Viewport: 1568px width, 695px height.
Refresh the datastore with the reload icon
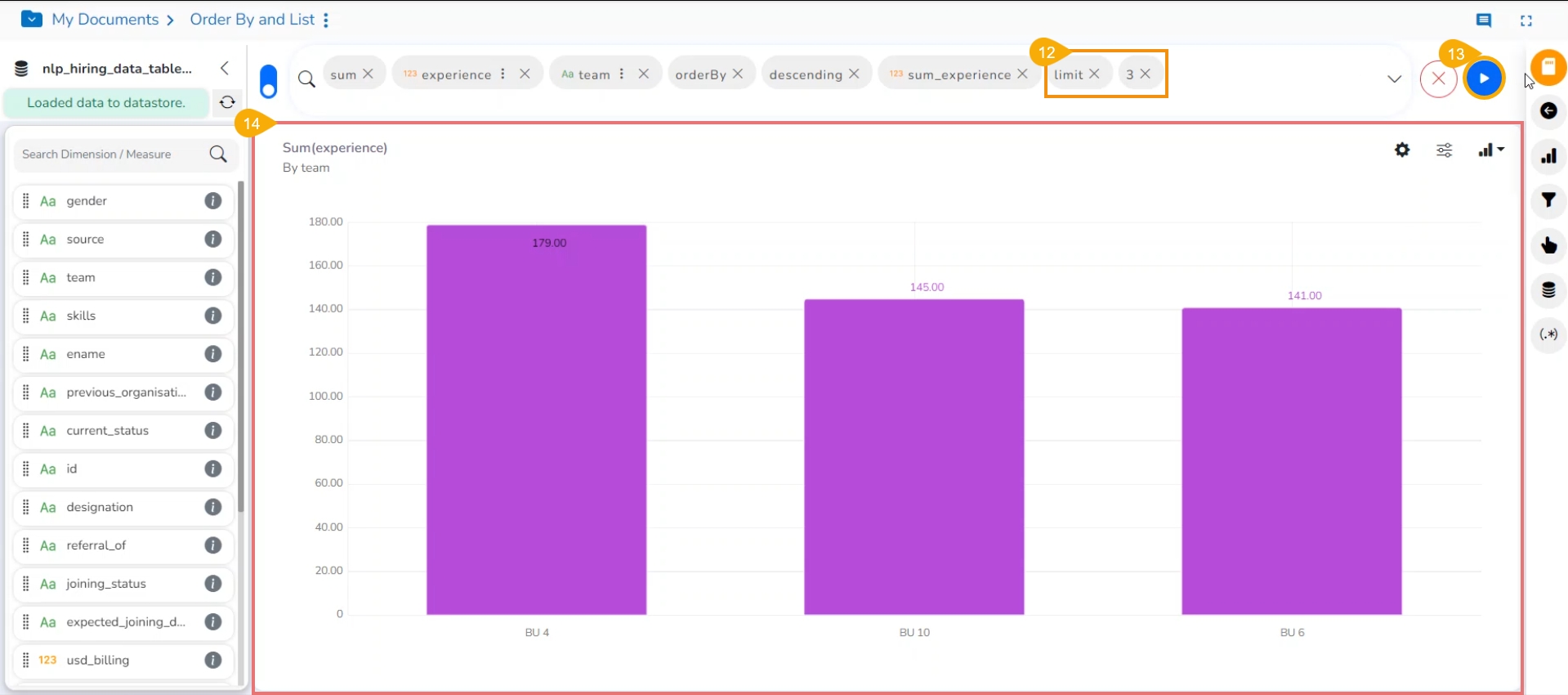[227, 102]
